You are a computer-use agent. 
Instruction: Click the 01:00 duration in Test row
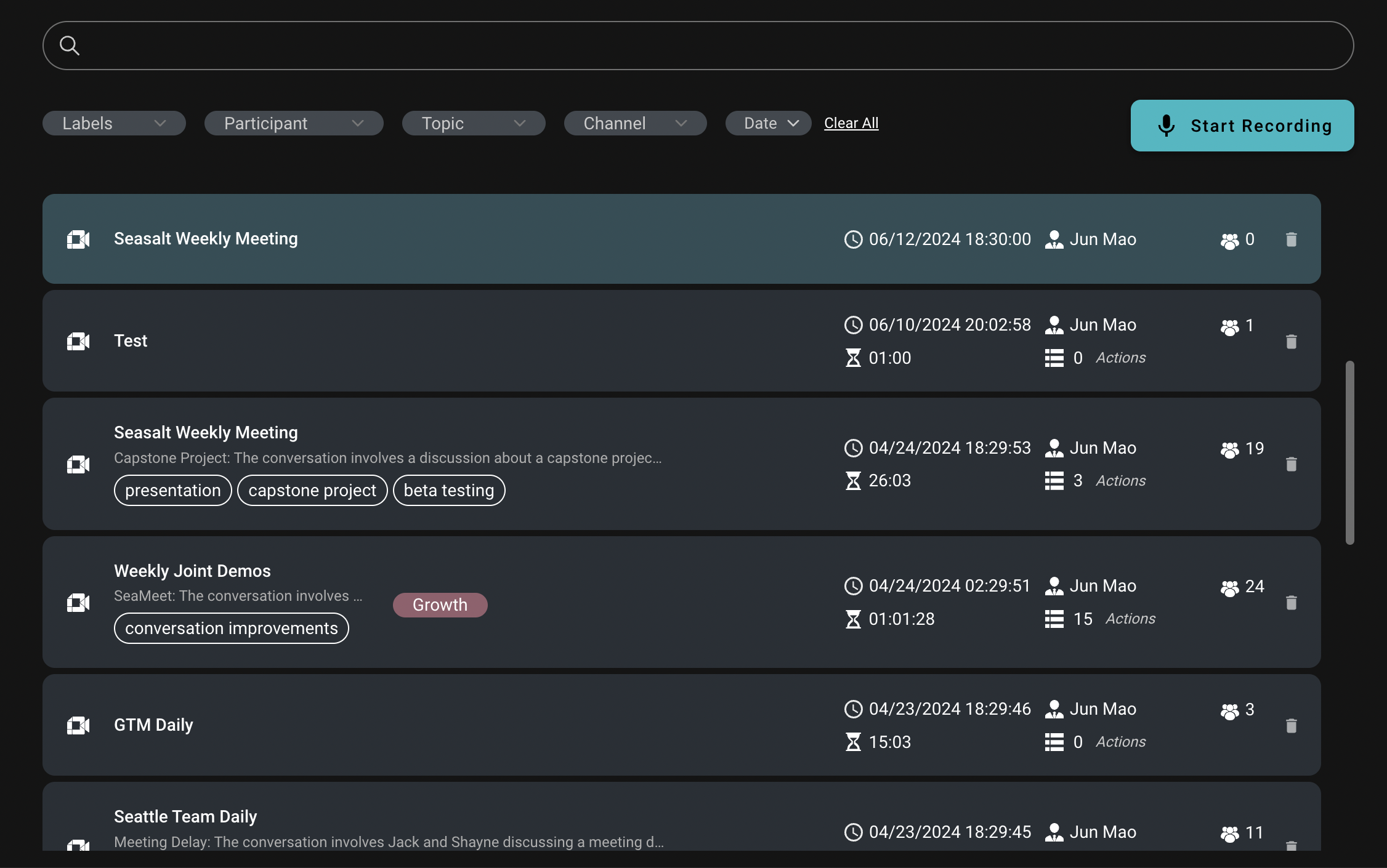889,358
